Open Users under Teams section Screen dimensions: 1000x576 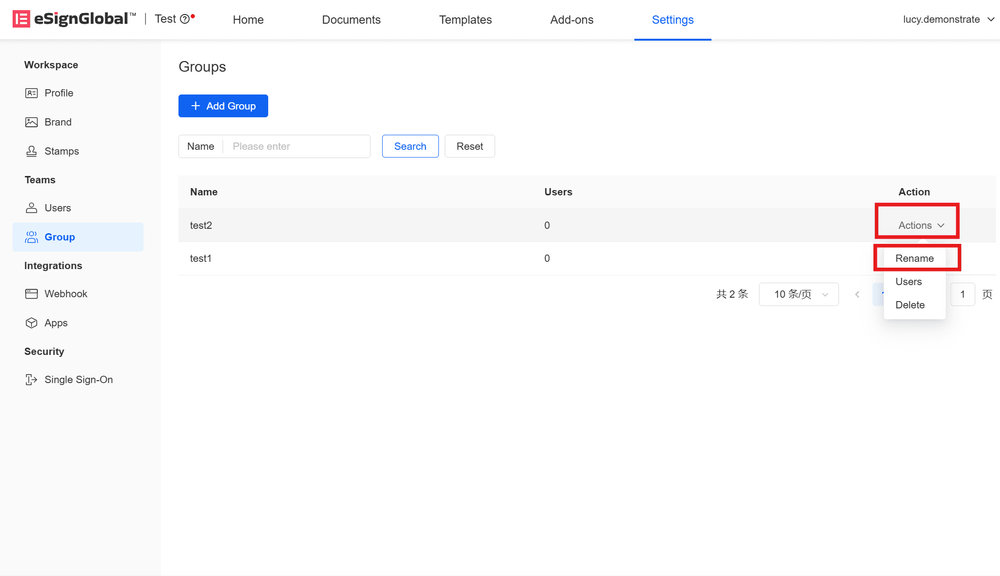pos(57,208)
